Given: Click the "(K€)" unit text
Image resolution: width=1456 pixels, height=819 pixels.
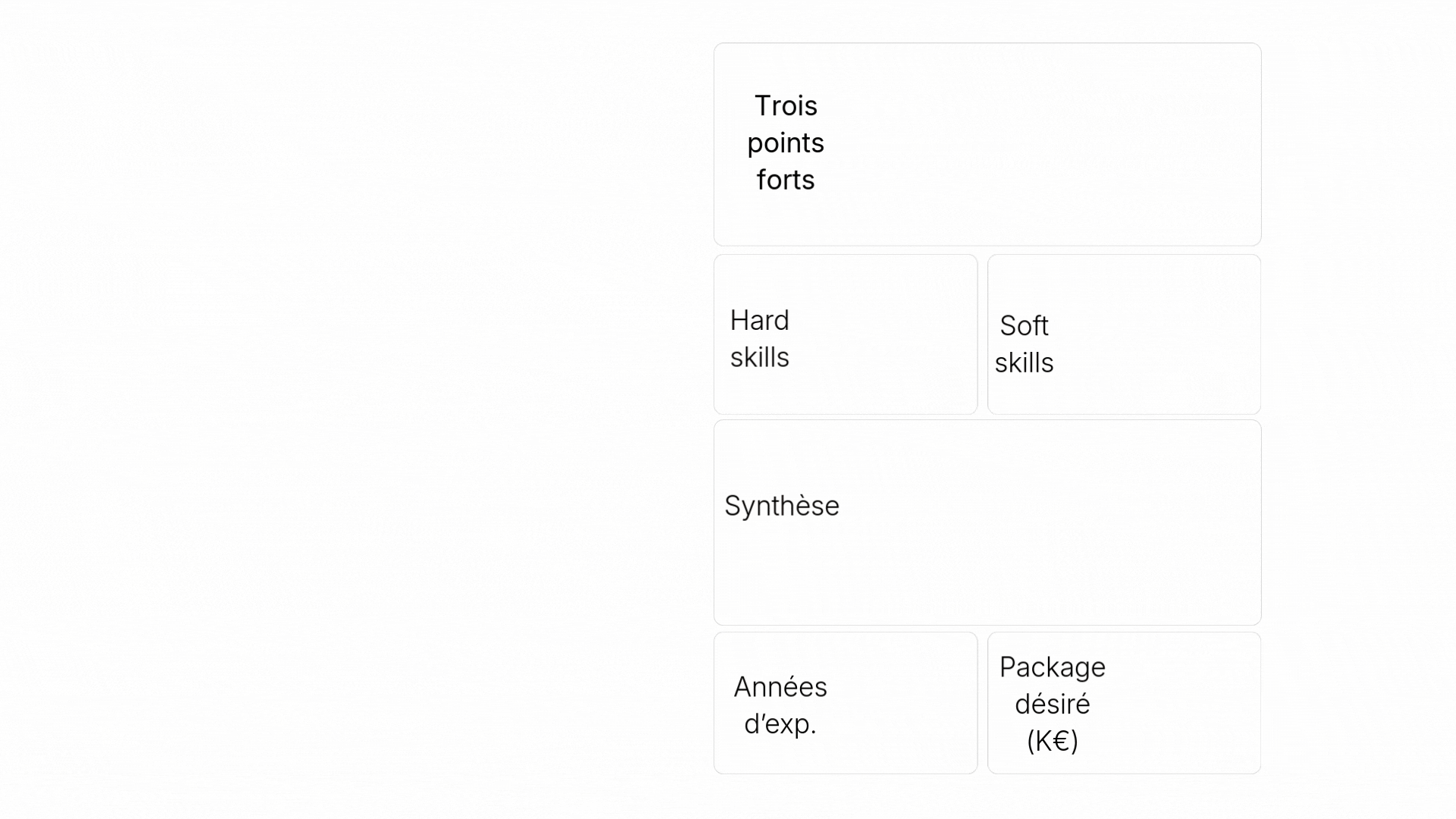Looking at the screenshot, I should coord(1053,741).
